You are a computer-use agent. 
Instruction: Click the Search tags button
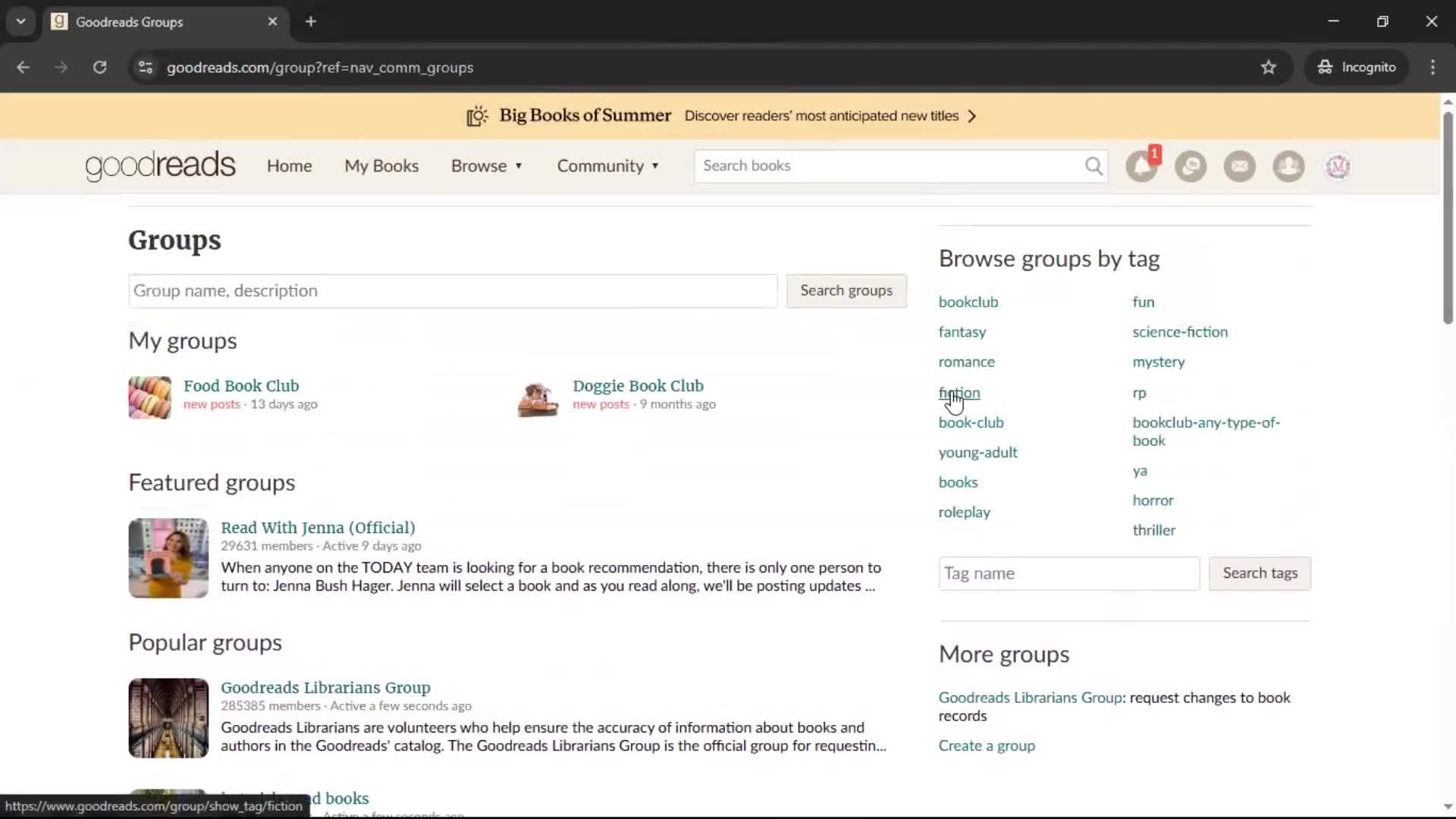(1260, 574)
